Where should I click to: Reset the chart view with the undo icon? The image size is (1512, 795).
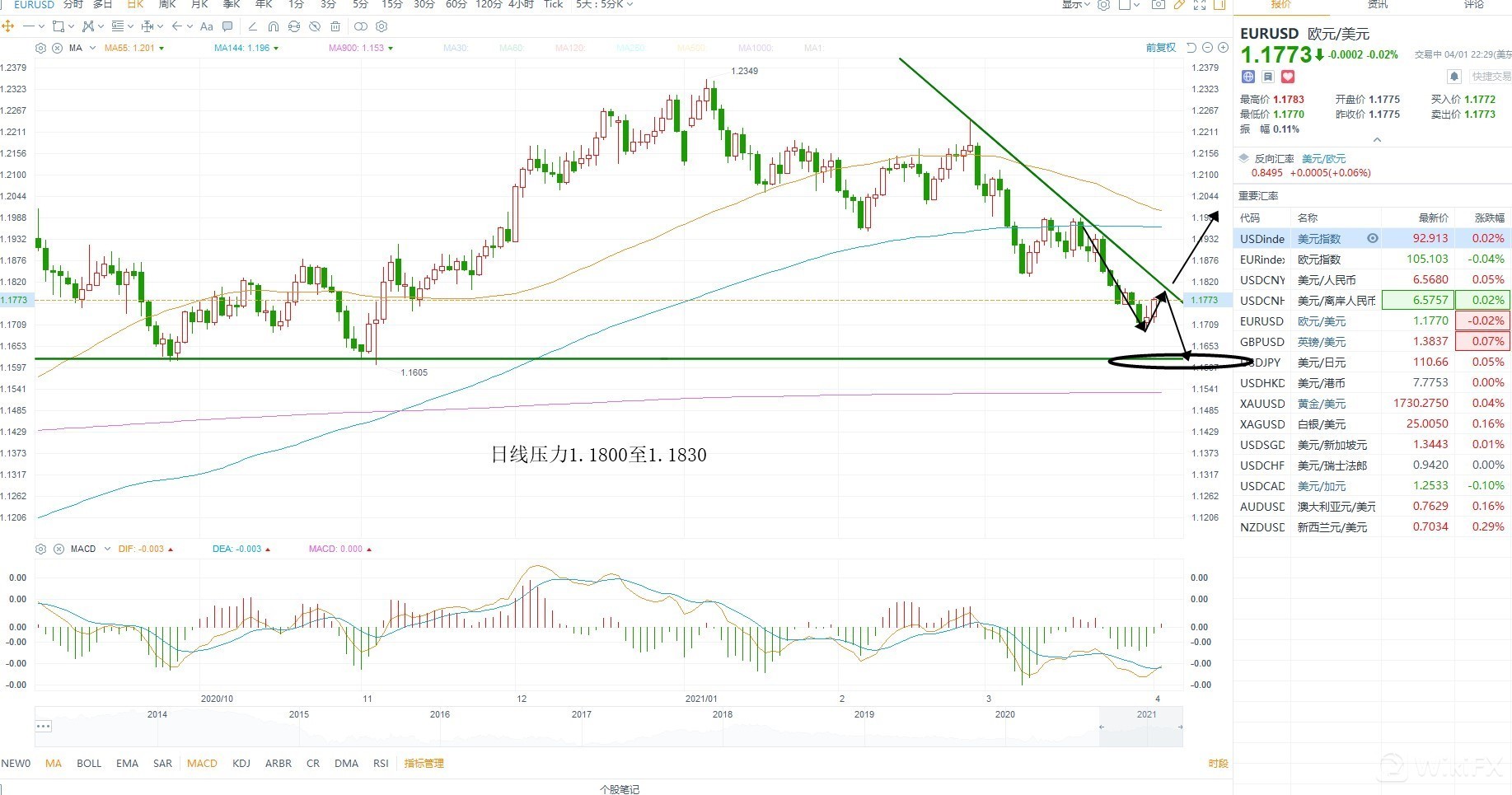[x=1191, y=48]
